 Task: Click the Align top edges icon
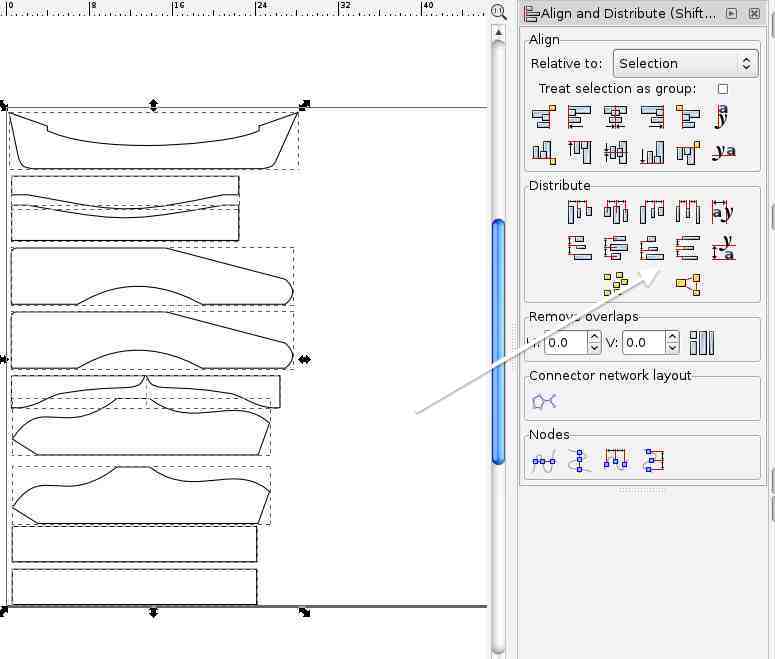pyautogui.click(x=580, y=152)
